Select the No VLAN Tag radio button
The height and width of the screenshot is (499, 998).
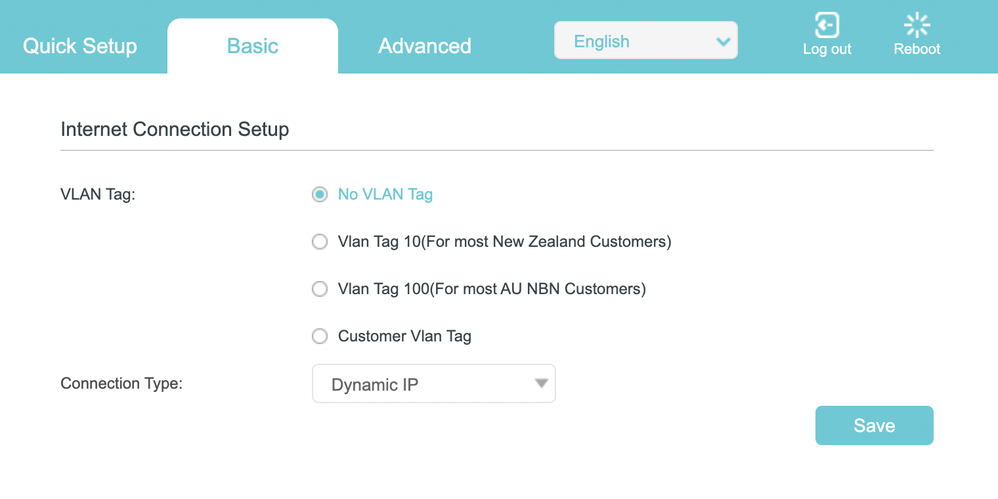[320, 194]
